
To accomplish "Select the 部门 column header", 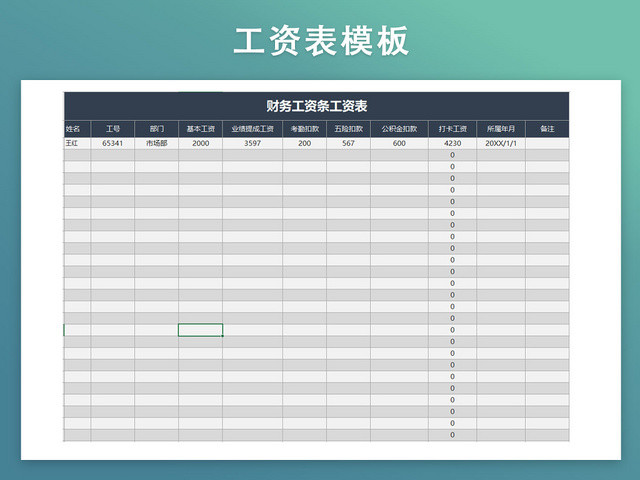I will (156, 129).
